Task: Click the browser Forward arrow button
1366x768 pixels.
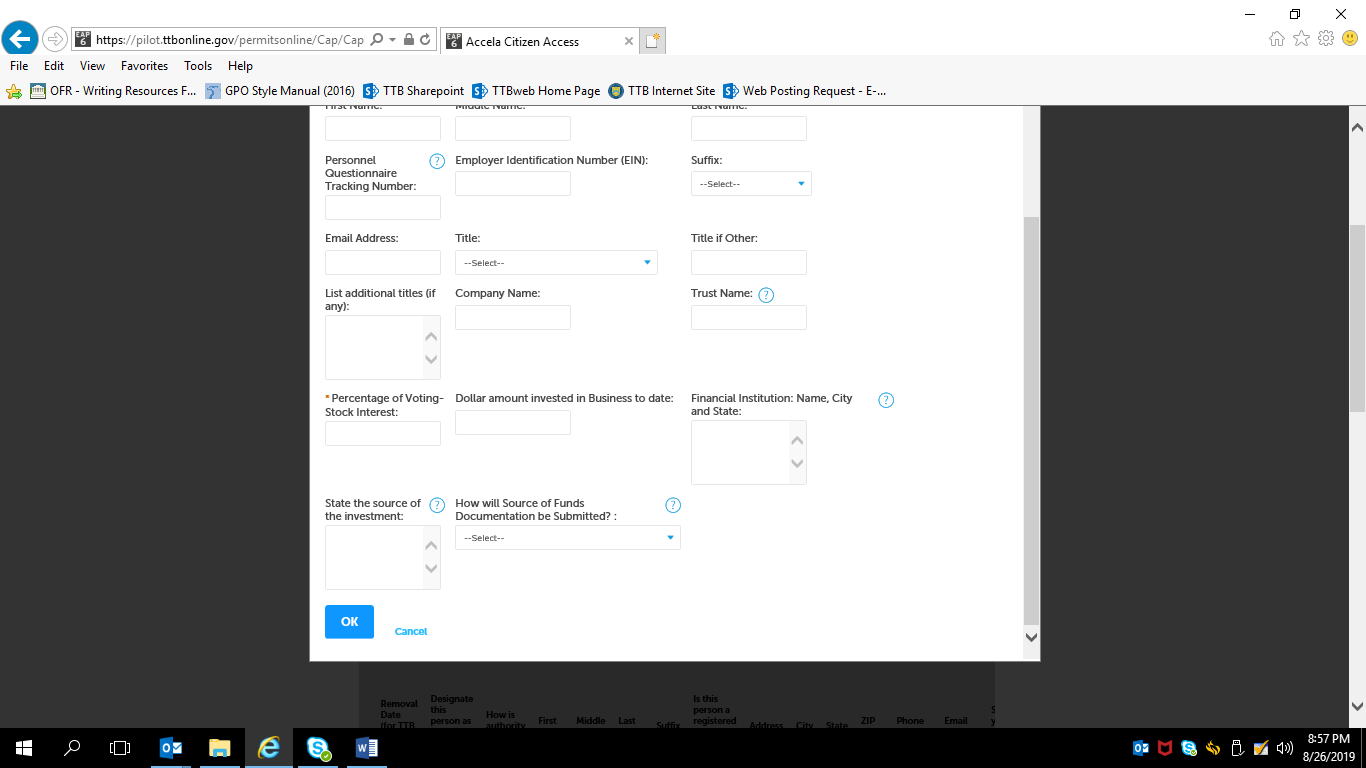Action: pos(54,40)
